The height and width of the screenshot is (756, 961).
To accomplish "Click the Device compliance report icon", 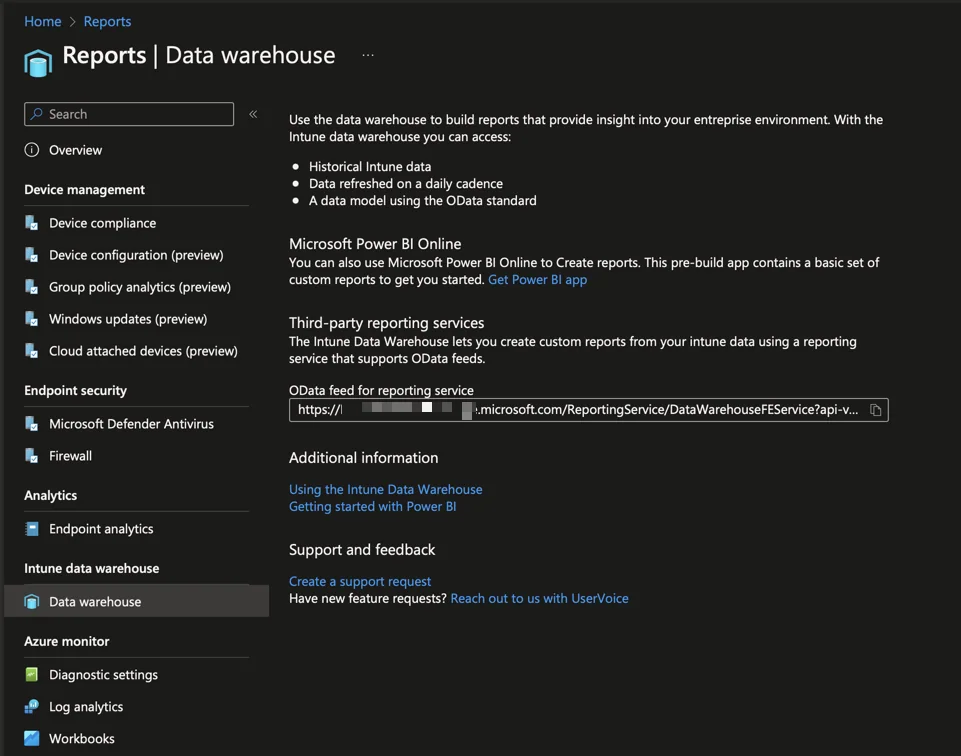I will 32,223.
